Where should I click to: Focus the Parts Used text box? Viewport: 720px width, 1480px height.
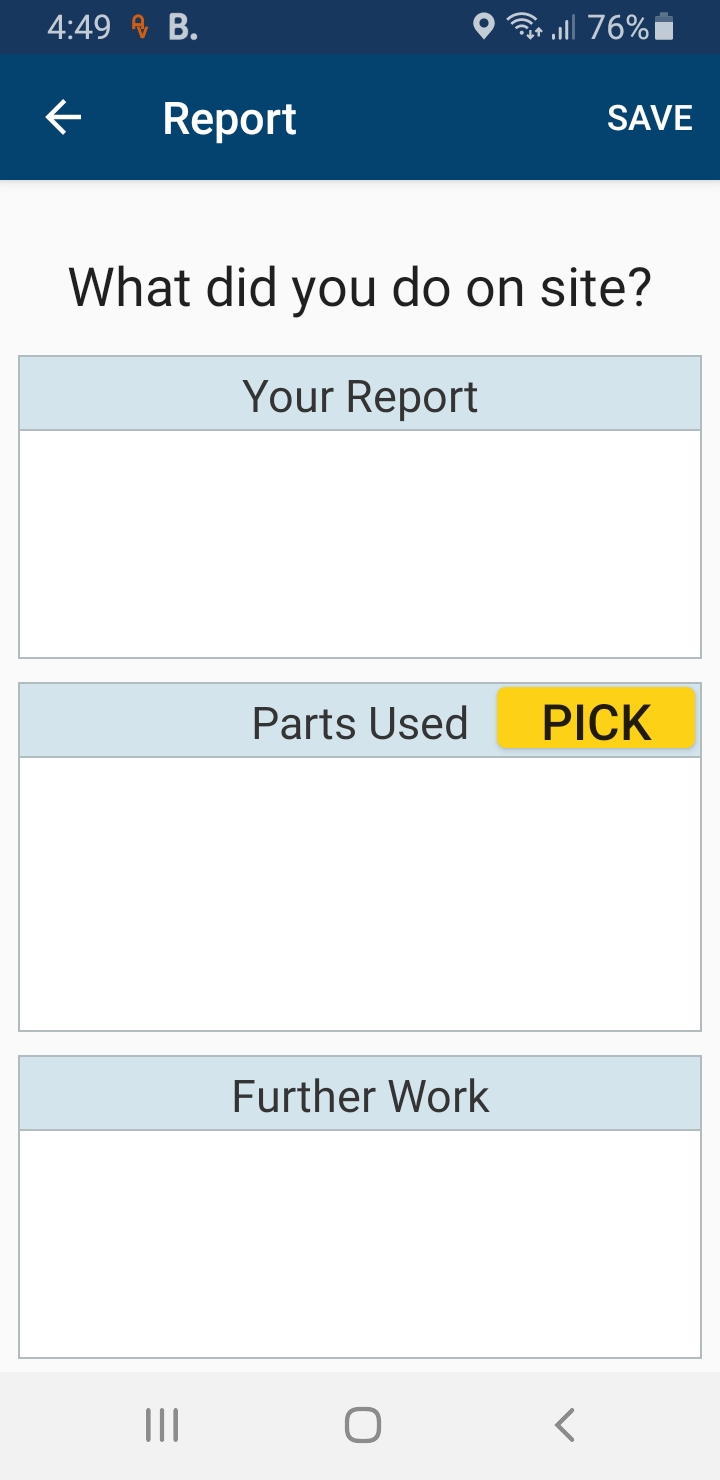point(360,893)
